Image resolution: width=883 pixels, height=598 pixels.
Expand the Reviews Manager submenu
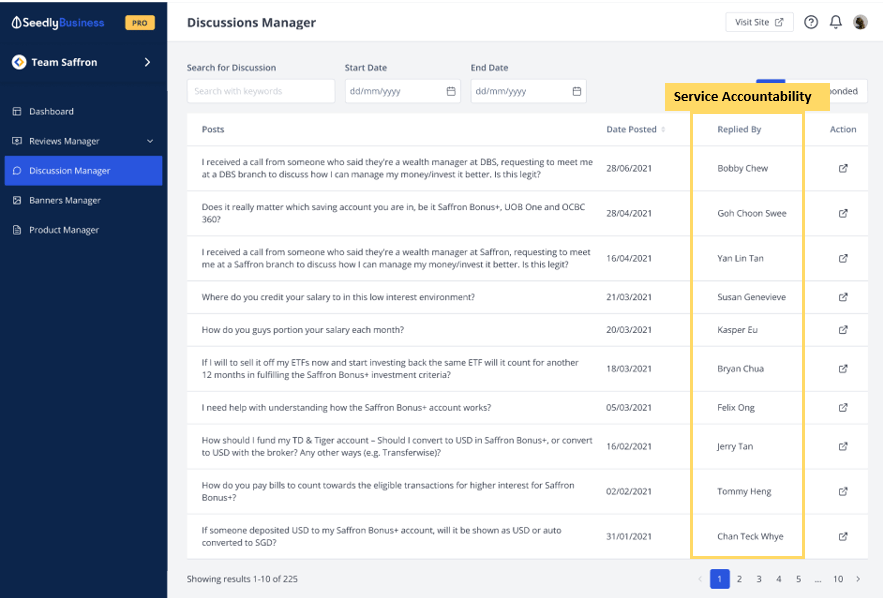pos(150,141)
